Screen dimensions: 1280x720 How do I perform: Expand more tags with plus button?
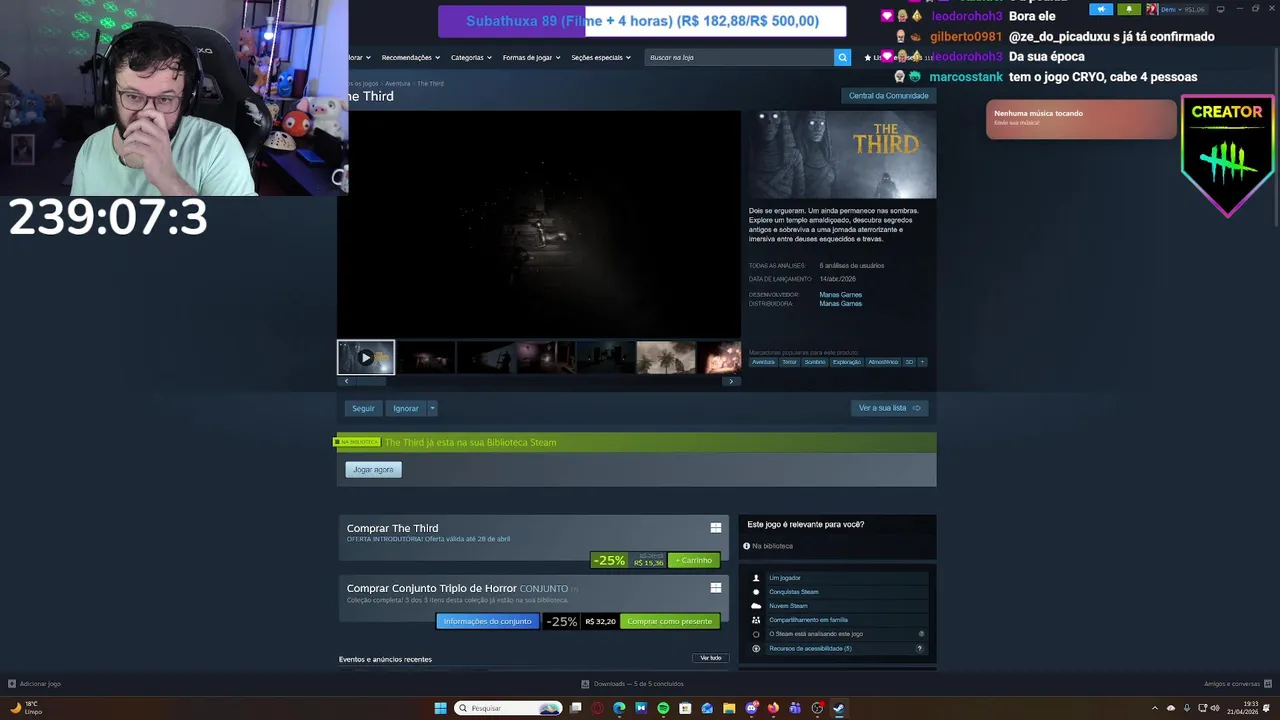[x=922, y=362]
